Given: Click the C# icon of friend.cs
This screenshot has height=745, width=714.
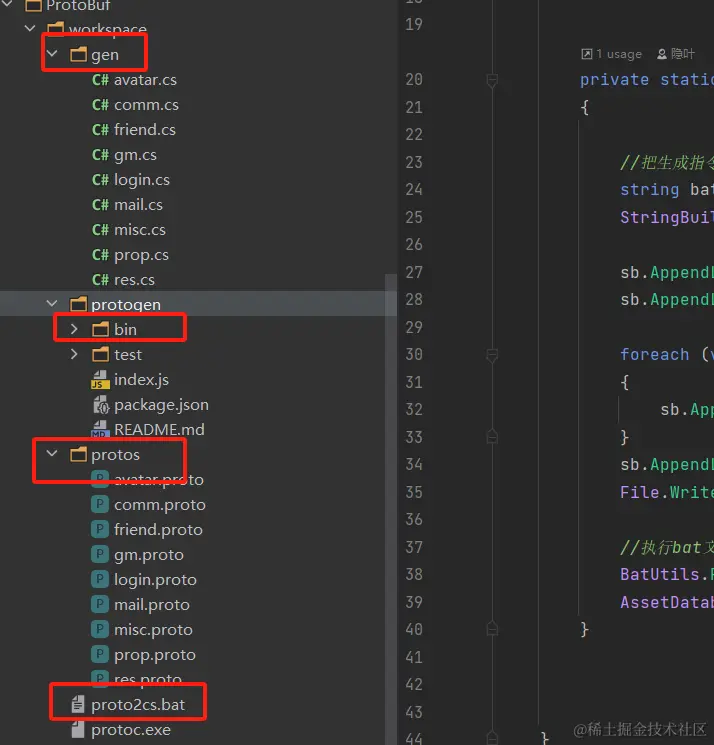Looking at the screenshot, I should coord(100,130).
